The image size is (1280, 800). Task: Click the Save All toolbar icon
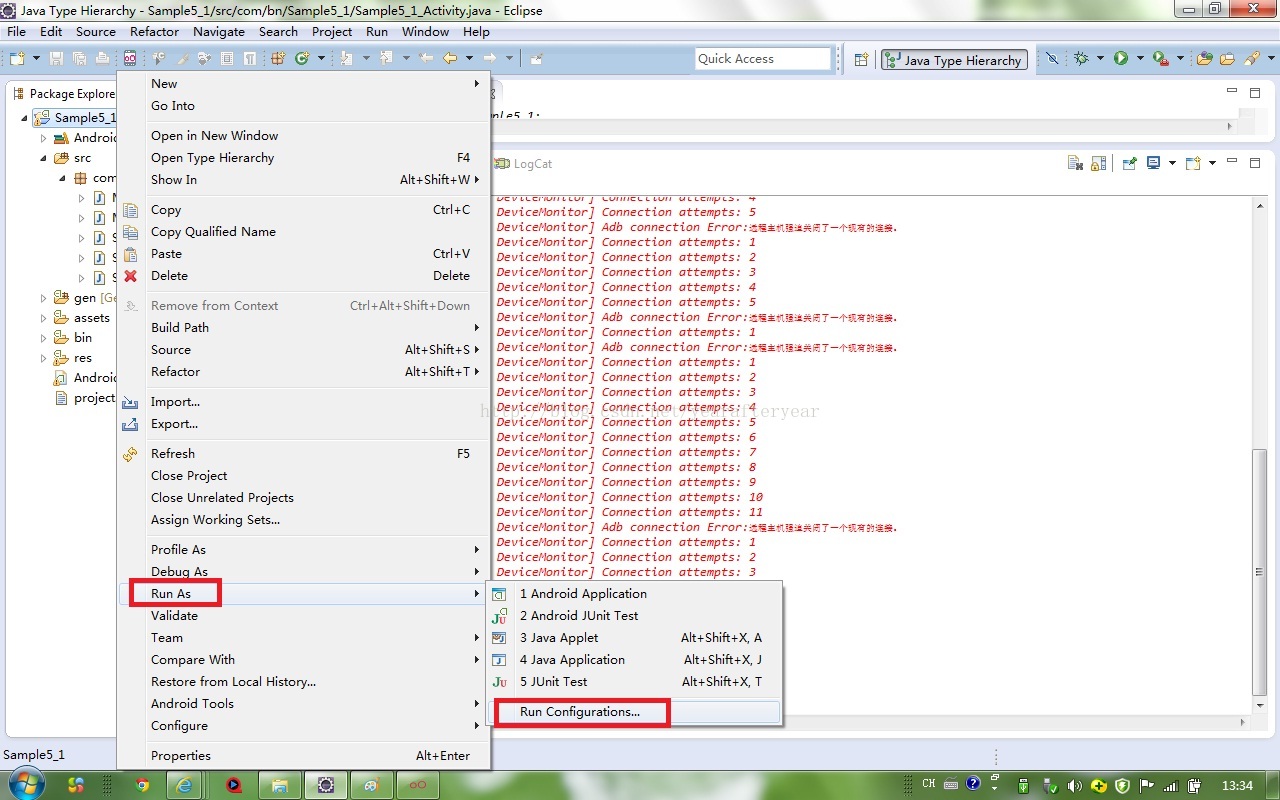[79, 59]
